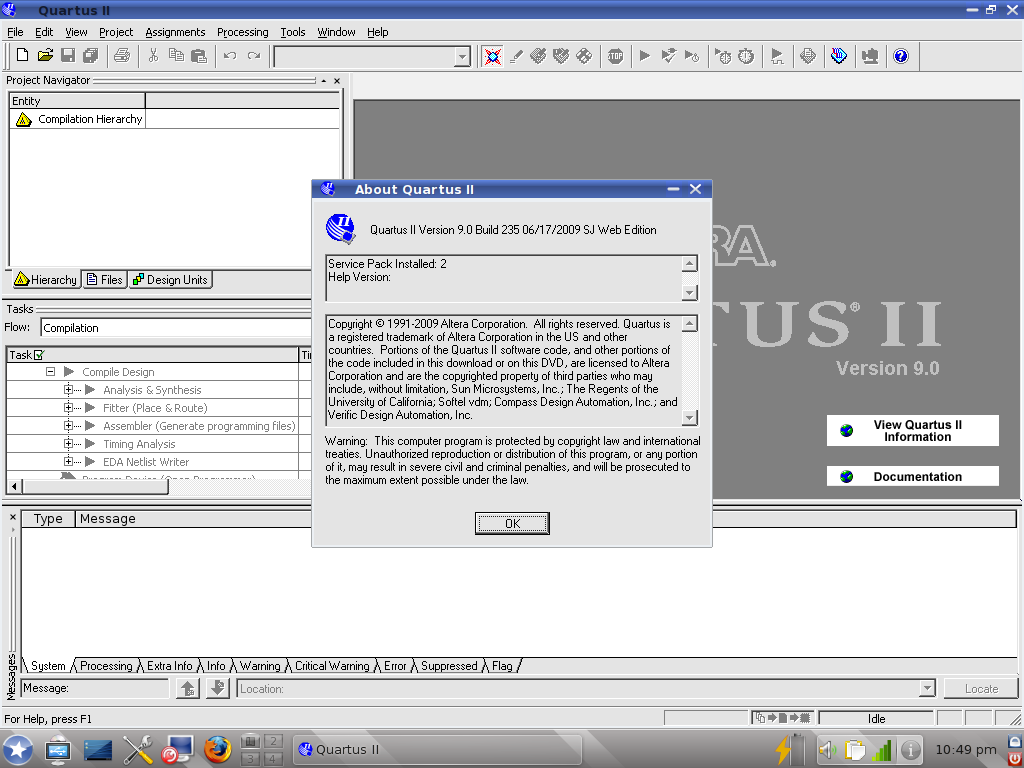Click the next message down arrow button

(x=218, y=688)
